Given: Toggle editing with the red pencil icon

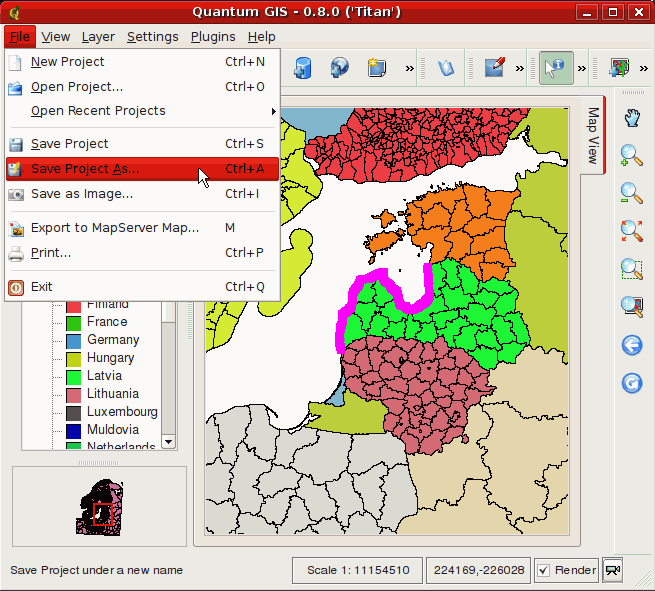Looking at the screenshot, I should click(495, 67).
